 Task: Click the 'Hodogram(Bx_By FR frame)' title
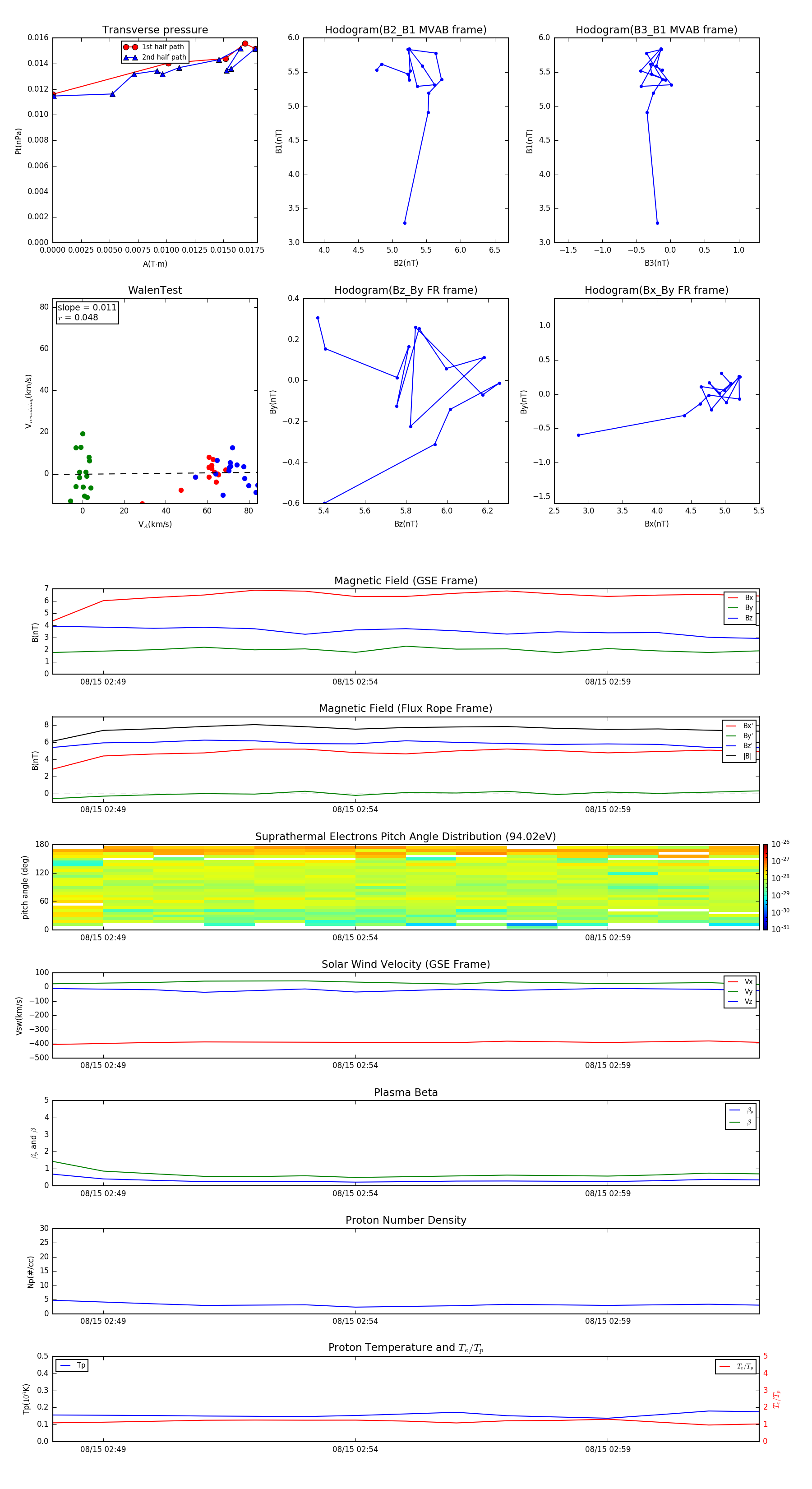pyautogui.click(x=656, y=290)
